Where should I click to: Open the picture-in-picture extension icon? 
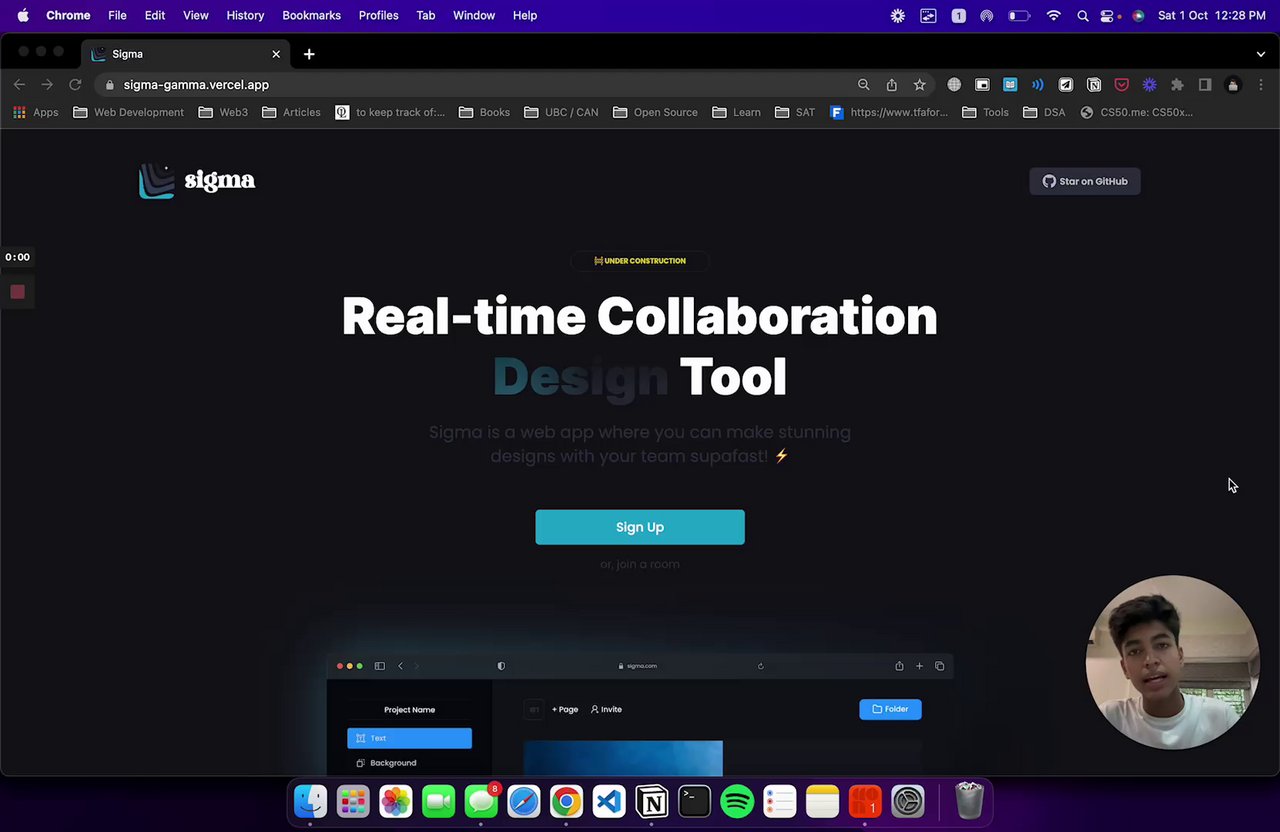pyautogui.click(x=982, y=85)
